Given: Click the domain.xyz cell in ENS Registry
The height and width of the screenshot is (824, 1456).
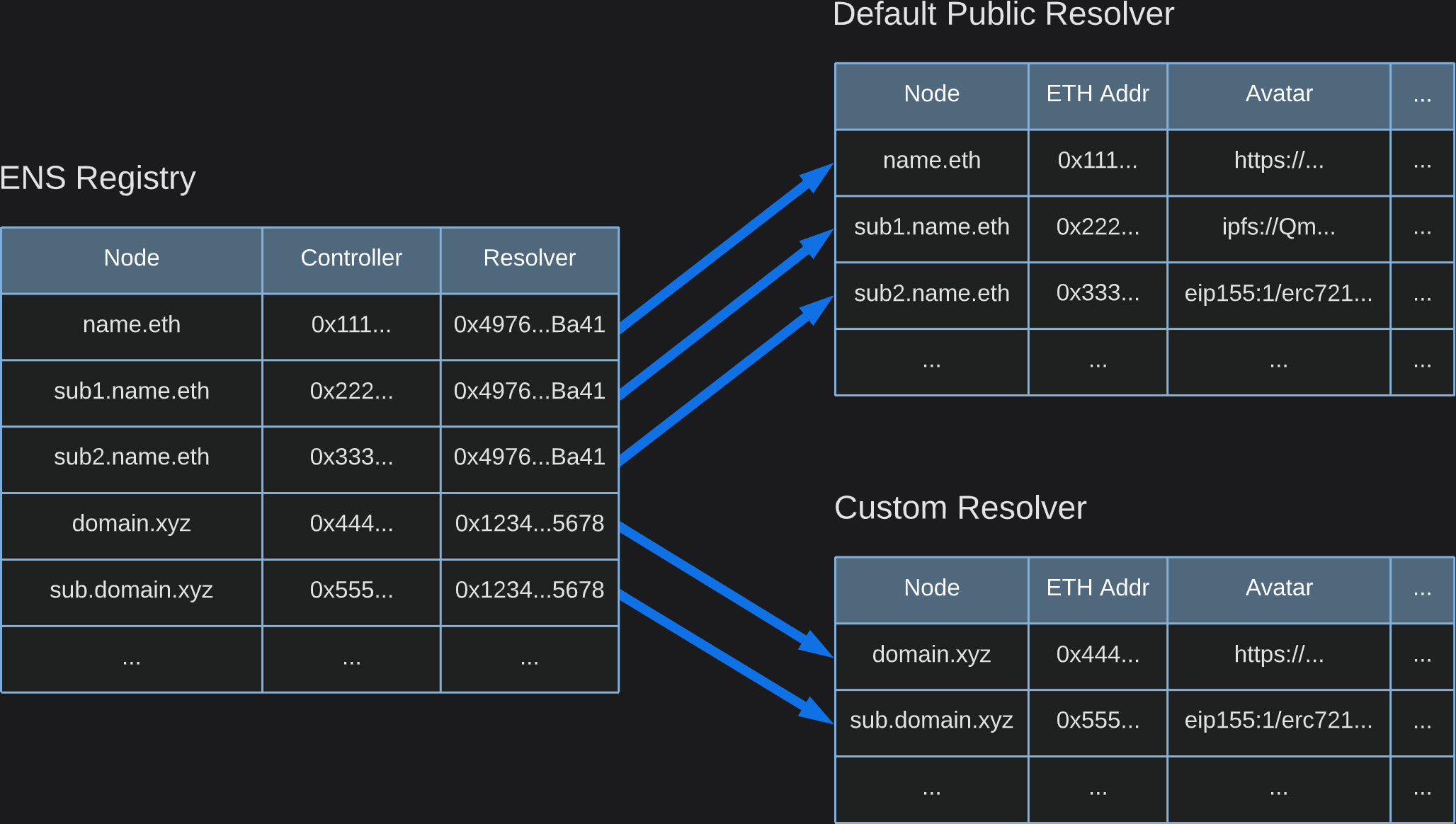Looking at the screenshot, I should [132, 523].
